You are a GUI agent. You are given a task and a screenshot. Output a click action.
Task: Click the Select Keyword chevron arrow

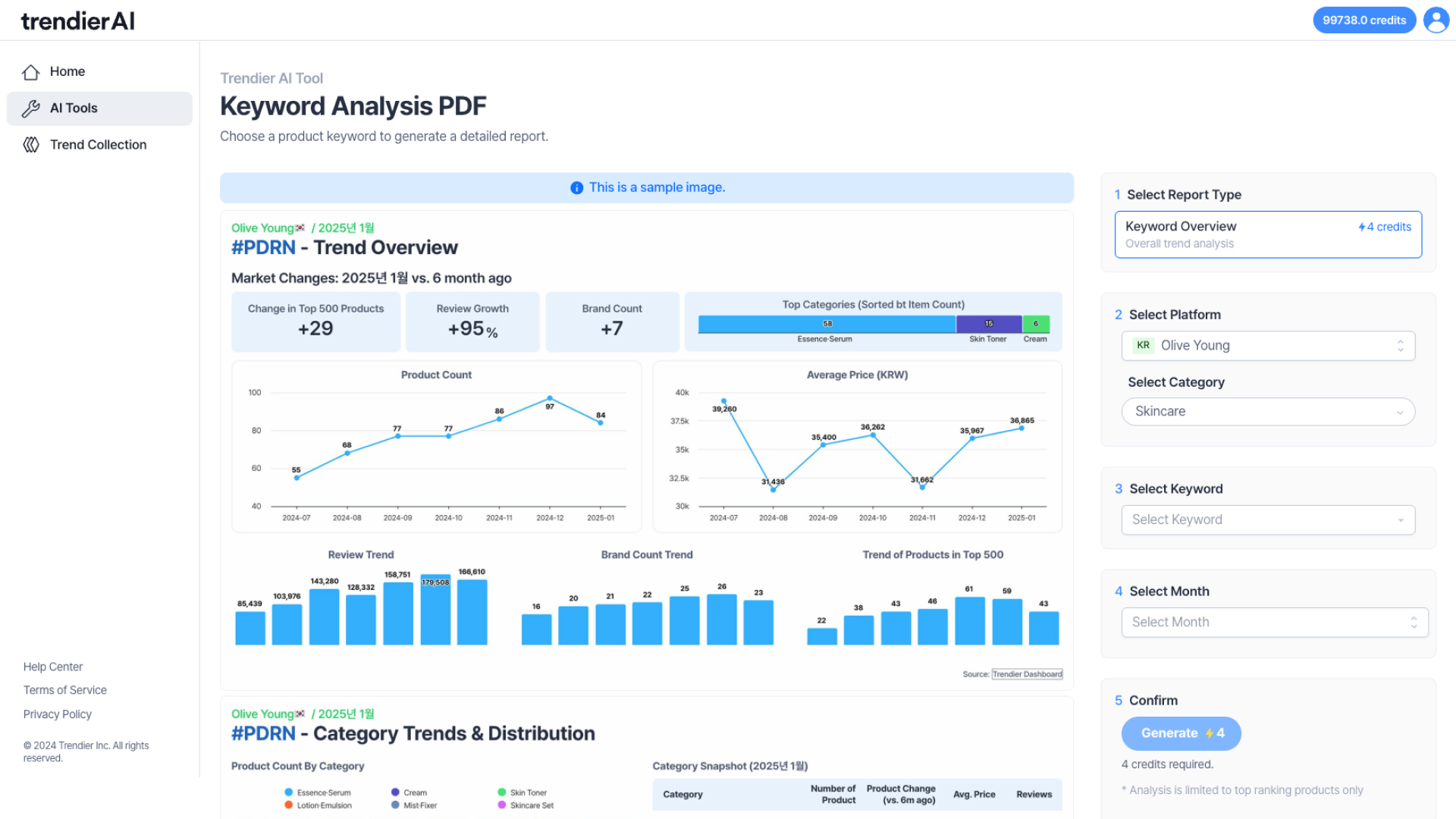tap(1401, 520)
